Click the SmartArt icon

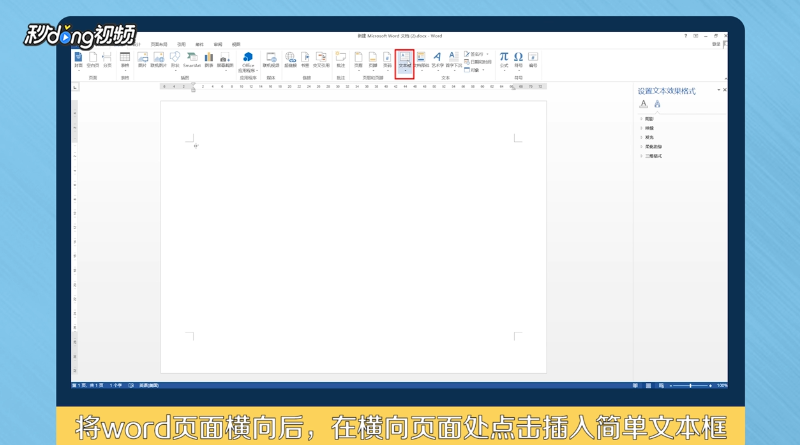pyautogui.click(x=192, y=60)
